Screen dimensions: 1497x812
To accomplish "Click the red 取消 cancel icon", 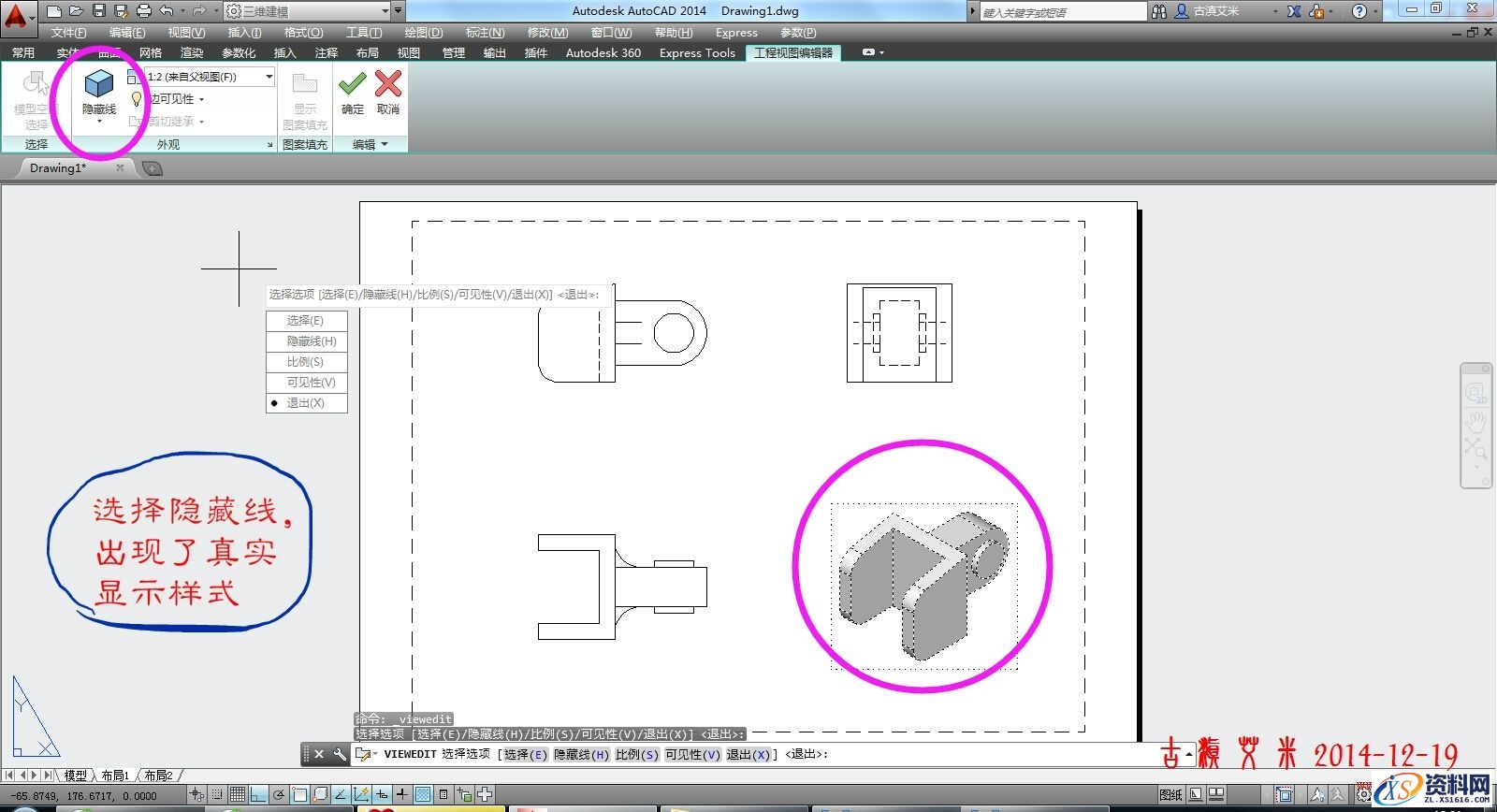I will (x=388, y=84).
